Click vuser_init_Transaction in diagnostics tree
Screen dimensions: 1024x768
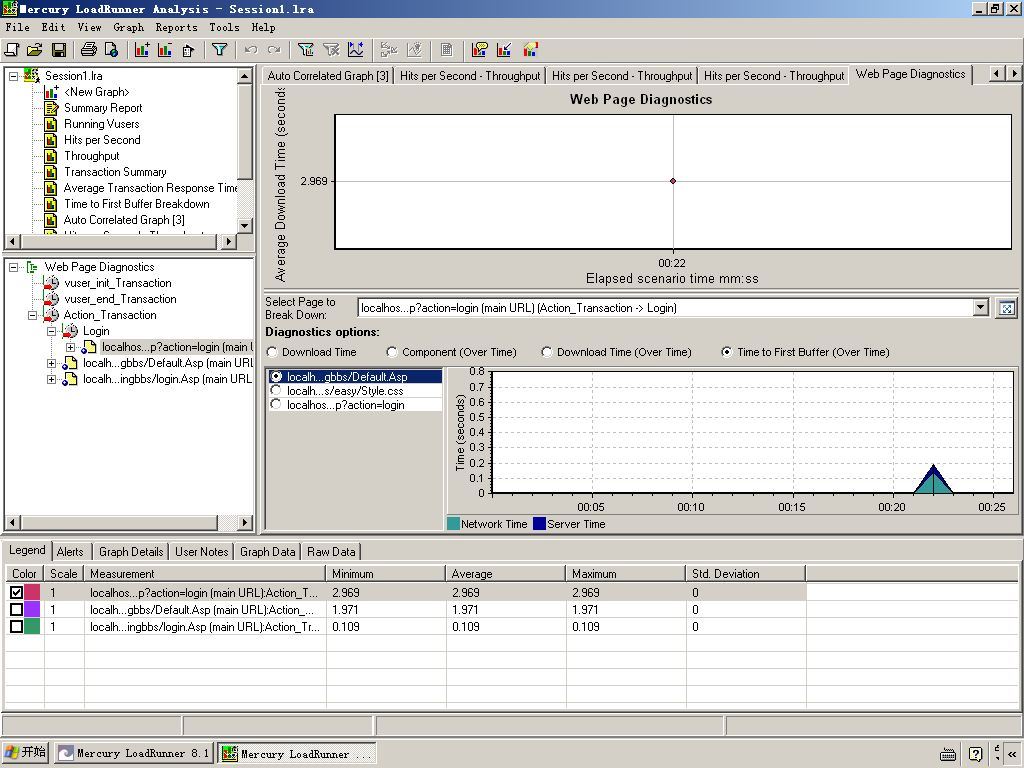point(118,283)
